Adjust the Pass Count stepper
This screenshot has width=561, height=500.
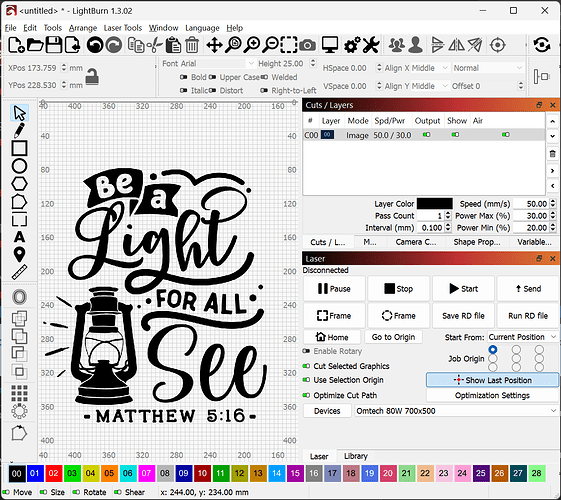coord(448,216)
